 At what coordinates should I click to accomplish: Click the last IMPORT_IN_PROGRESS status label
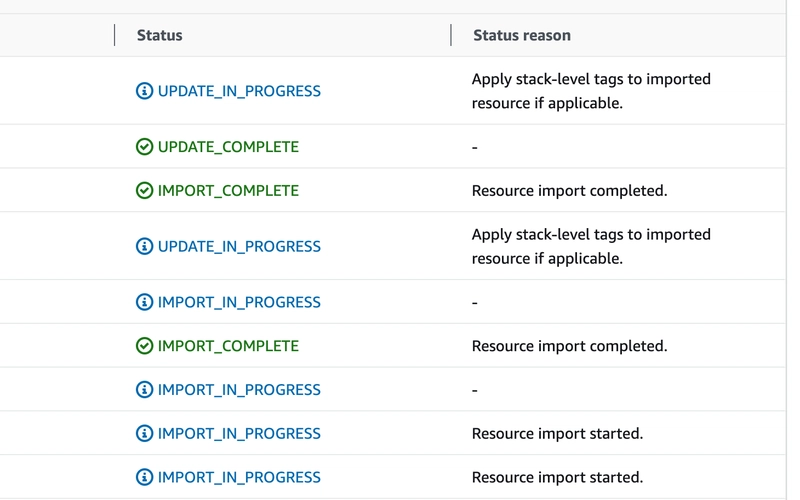[x=239, y=478]
